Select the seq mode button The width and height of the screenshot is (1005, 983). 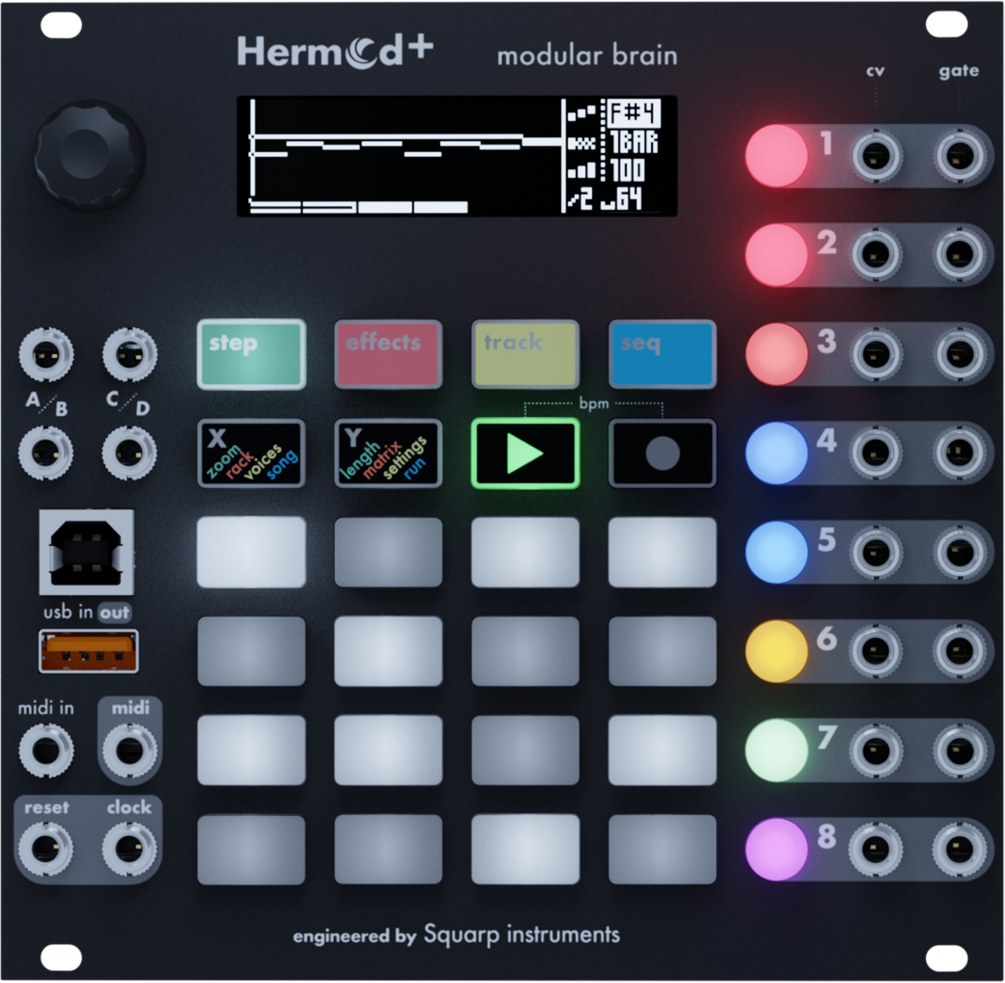tap(662, 354)
